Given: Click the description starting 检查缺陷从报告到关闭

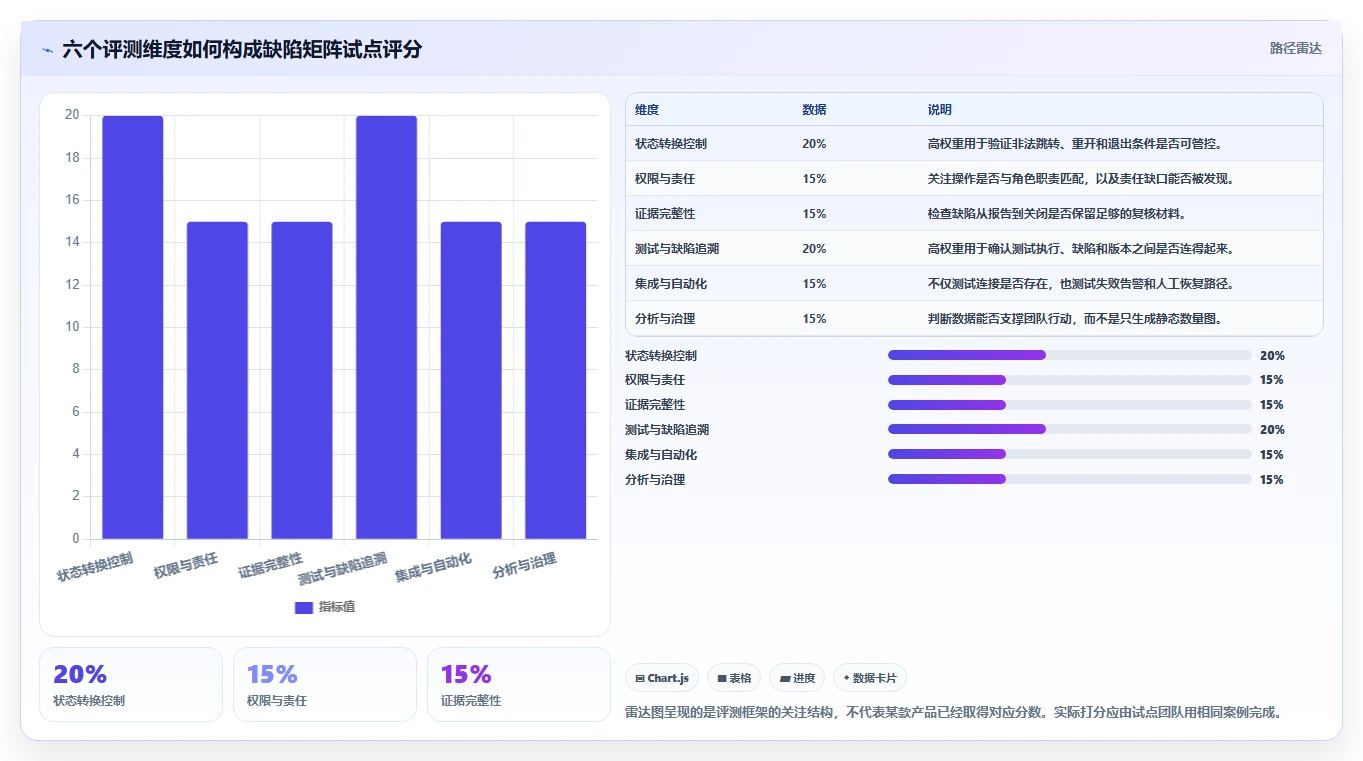Looking at the screenshot, I should tap(1057, 214).
